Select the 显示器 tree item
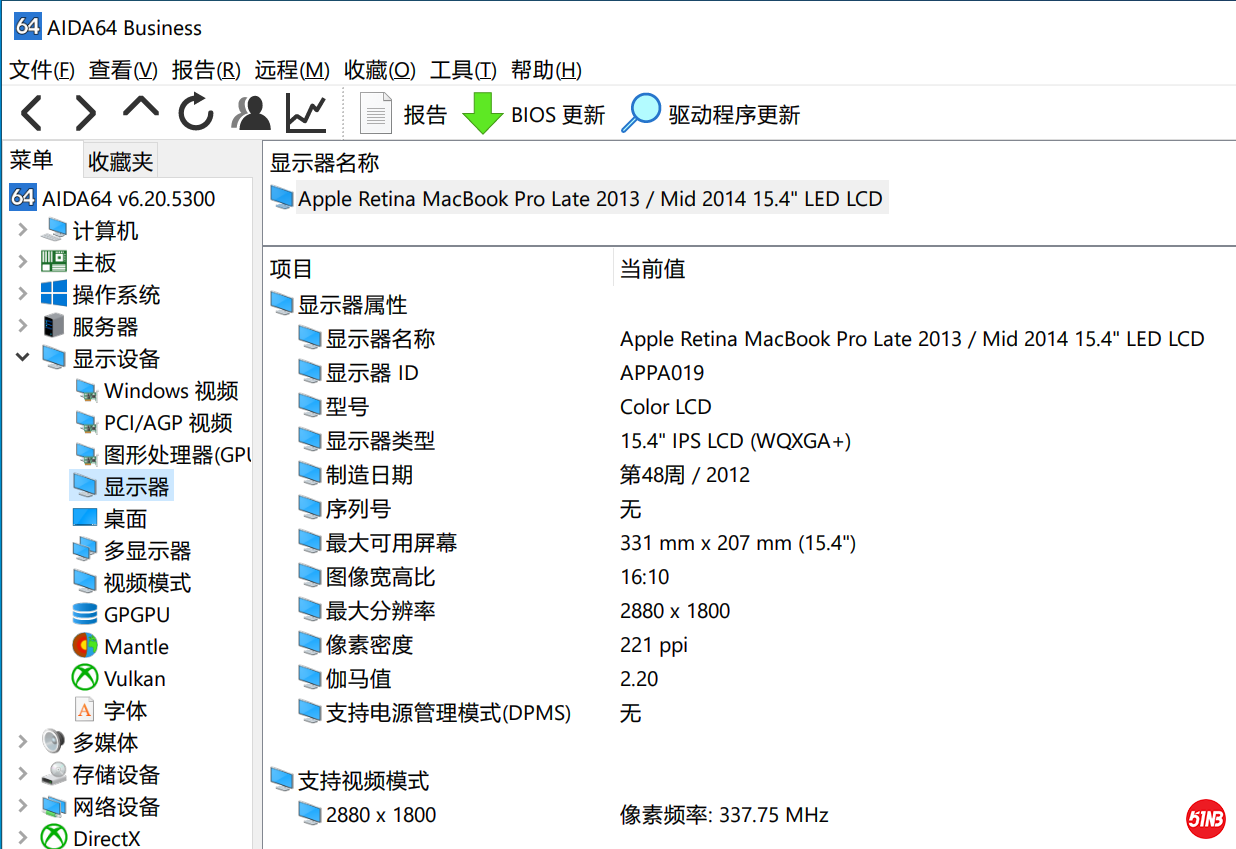Image resolution: width=1236 pixels, height=849 pixels. 137,486
